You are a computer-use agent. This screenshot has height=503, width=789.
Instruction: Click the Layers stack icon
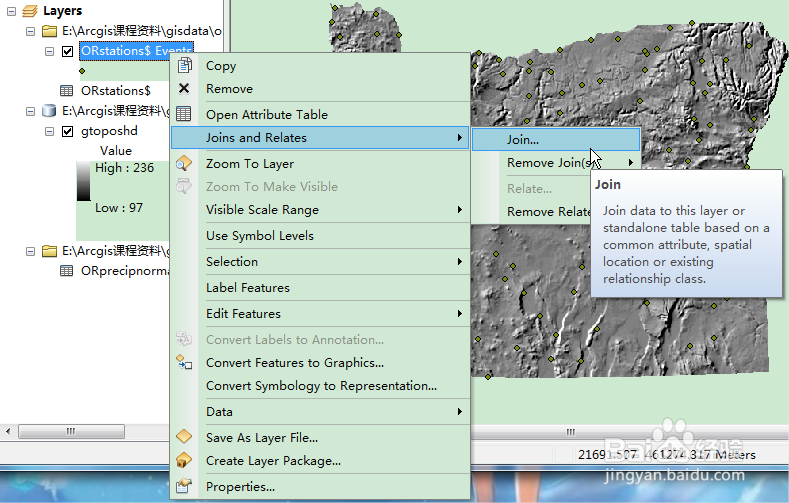[x=30, y=11]
